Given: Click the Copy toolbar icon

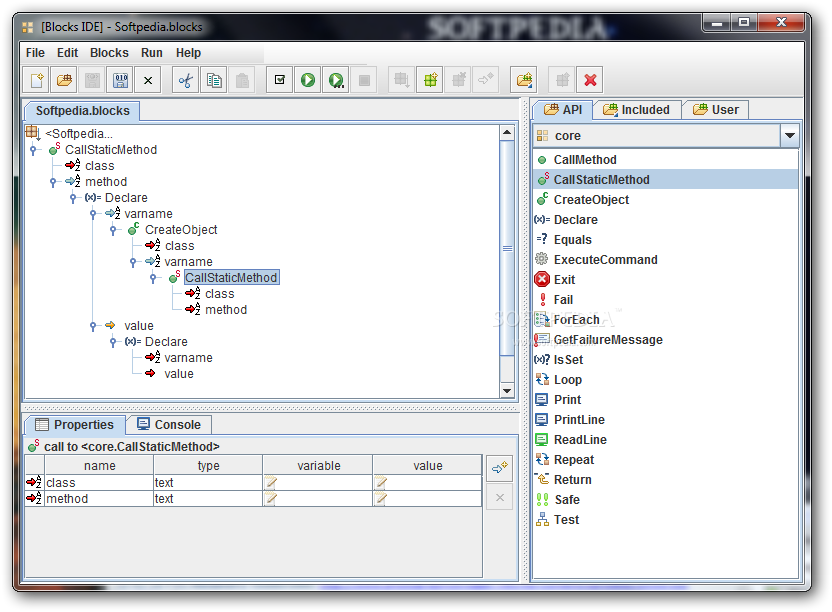Looking at the screenshot, I should click(x=214, y=80).
